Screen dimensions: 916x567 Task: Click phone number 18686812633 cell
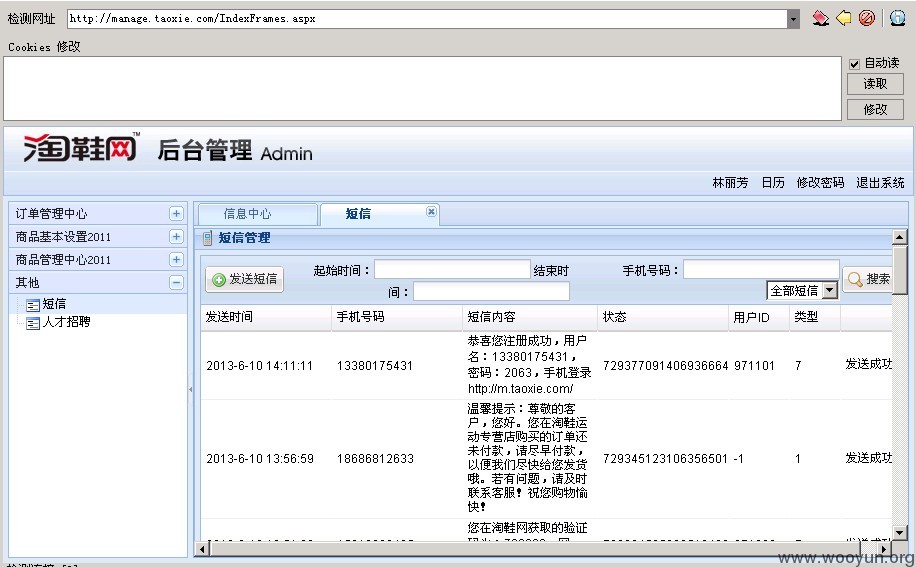375,459
